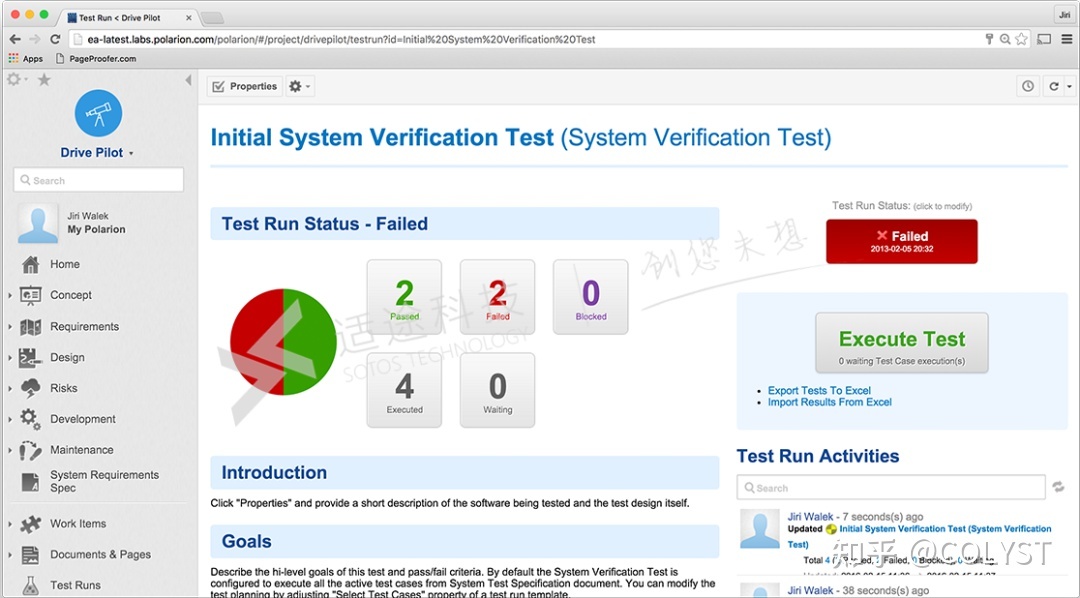This screenshot has width=1080, height=598.
Task: Click the Maintenance footprints icon
Action: [30, 450]
